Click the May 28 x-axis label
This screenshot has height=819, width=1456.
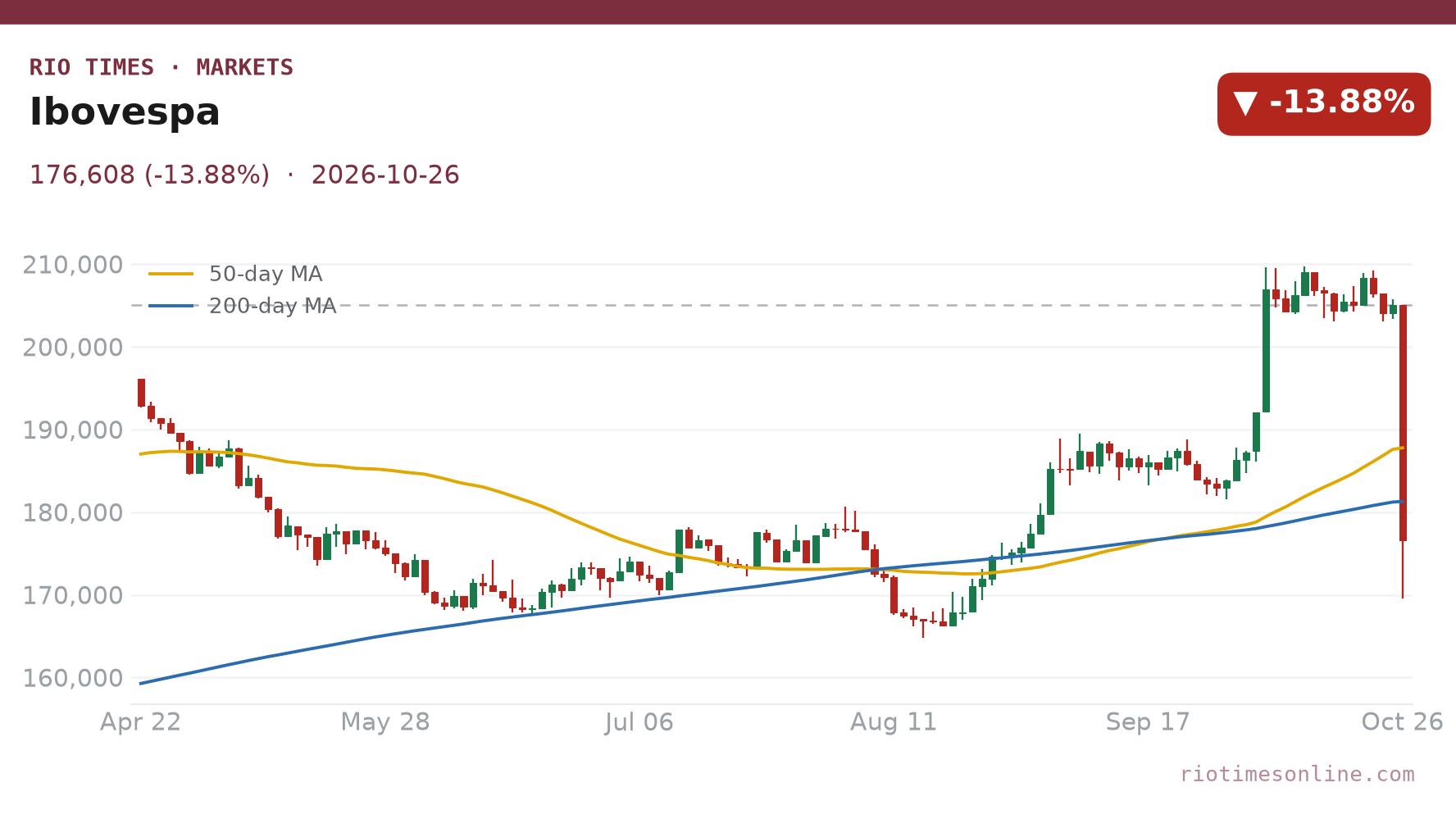385,722
